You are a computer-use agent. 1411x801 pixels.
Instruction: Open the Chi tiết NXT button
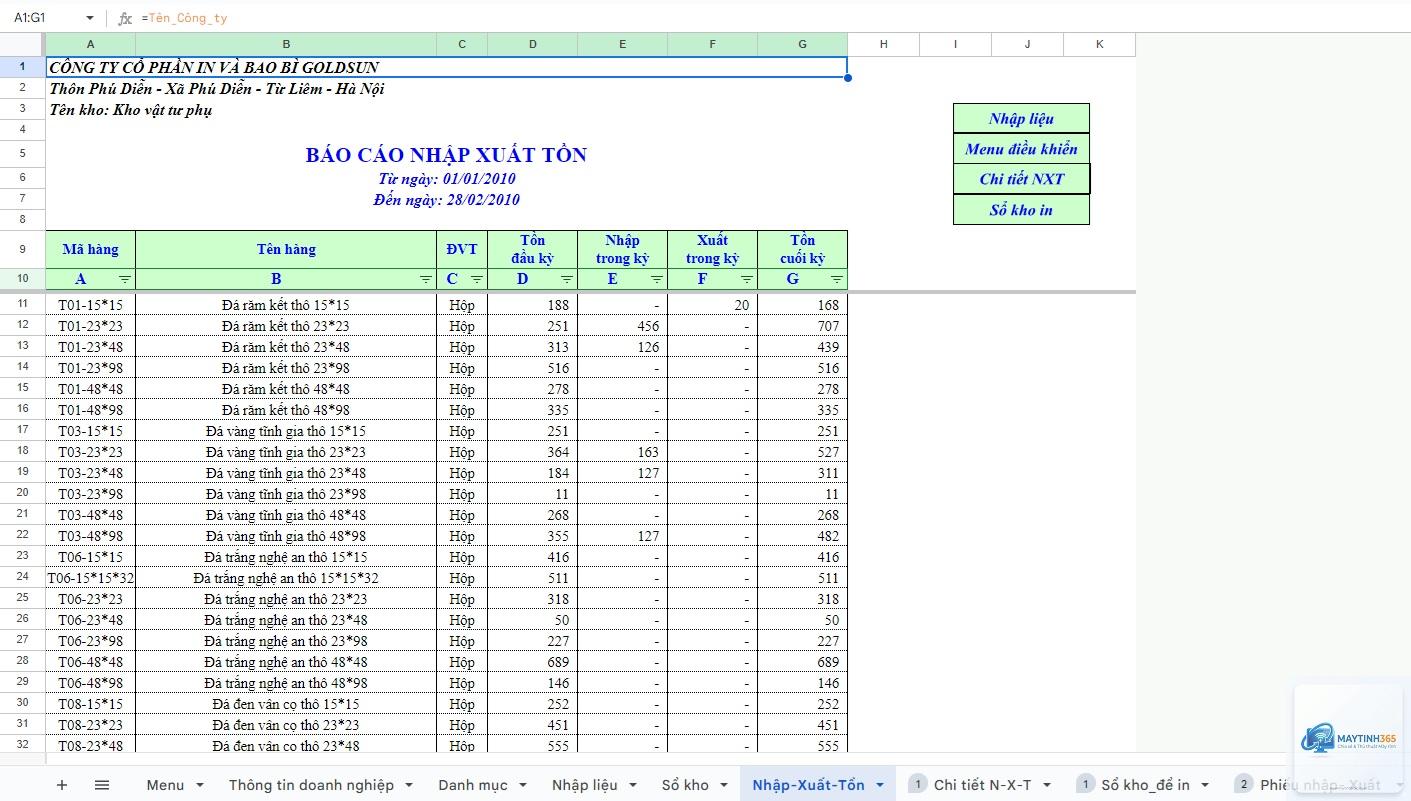pos(1021,179)
